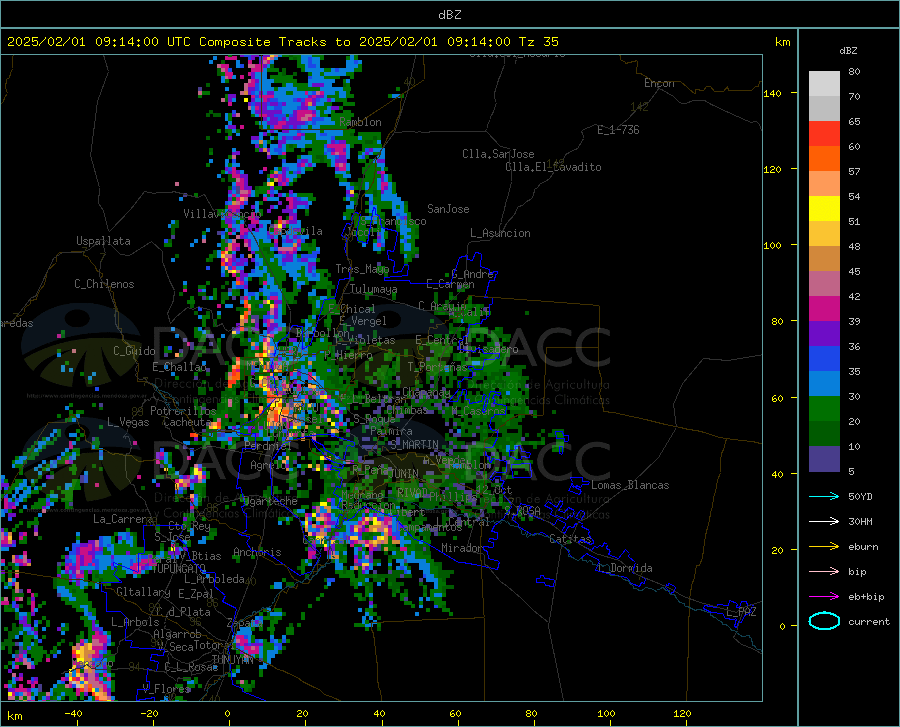Pick the gray swatch between 70 and 65 dBZ
This screenshot has height=727, width=900.
pyautogui.click(x=824, y=108)
